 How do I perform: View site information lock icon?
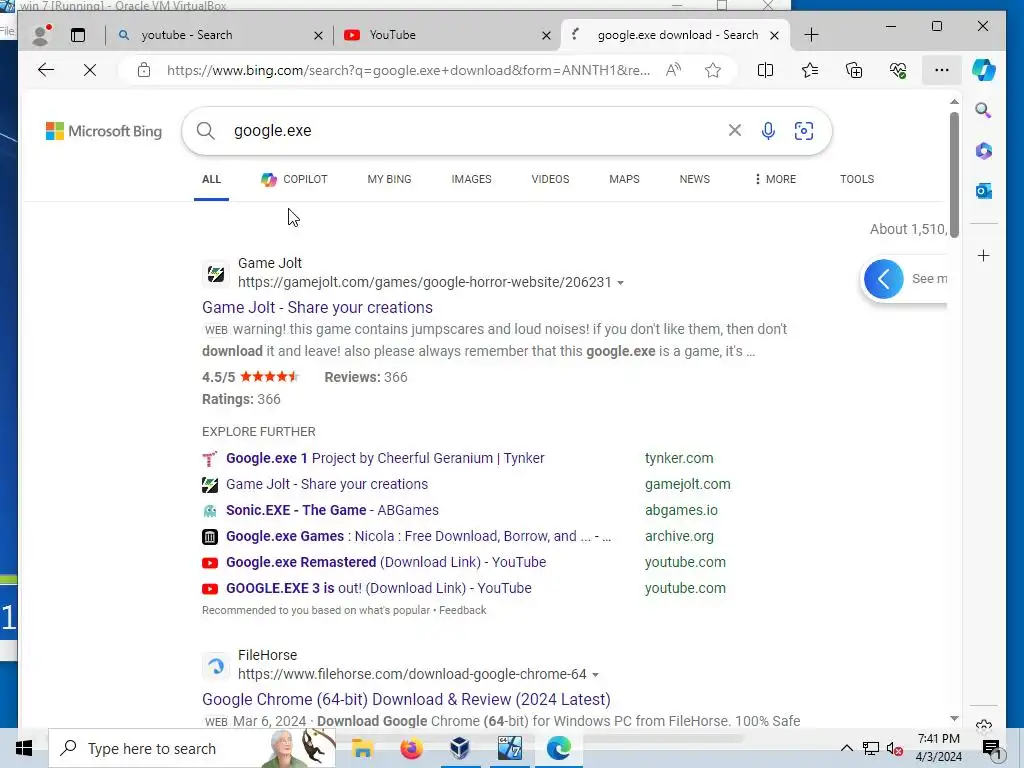[x=144, y=70]
